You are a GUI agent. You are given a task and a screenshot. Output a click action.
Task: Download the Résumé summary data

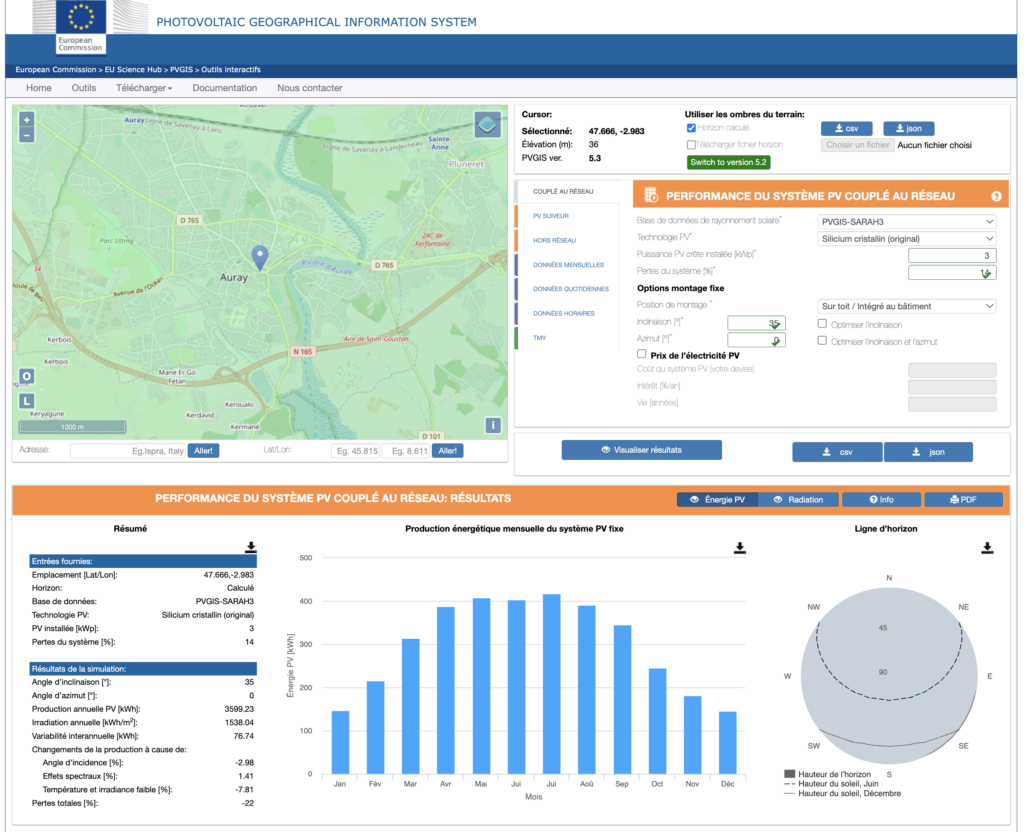click(250, 547)
